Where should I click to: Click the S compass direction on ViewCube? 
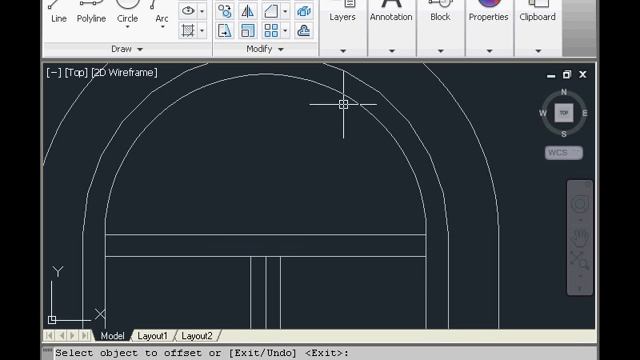(x=564, y=134)
